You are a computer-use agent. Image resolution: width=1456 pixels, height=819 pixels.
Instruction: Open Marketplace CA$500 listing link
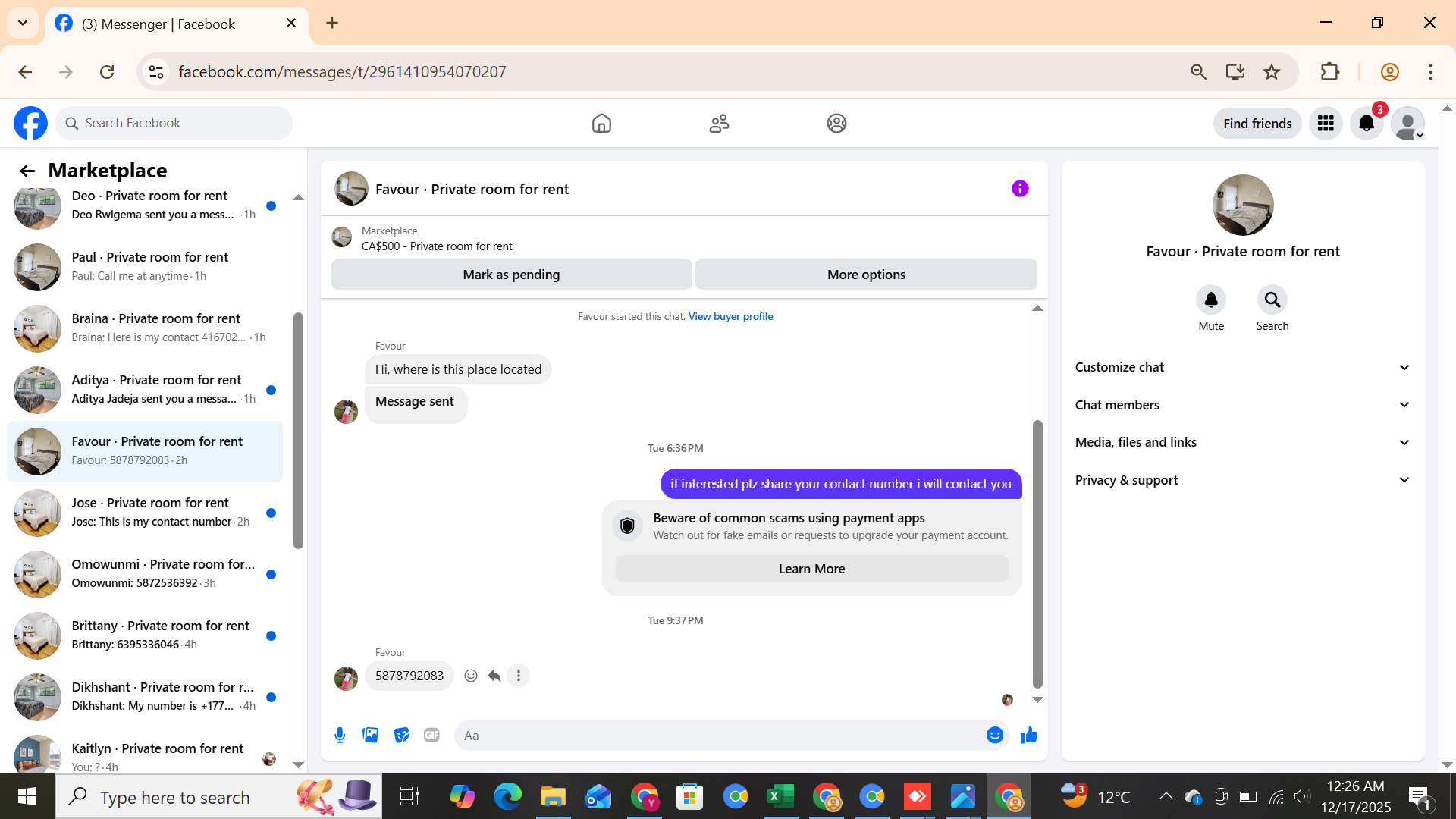point(437,246)
